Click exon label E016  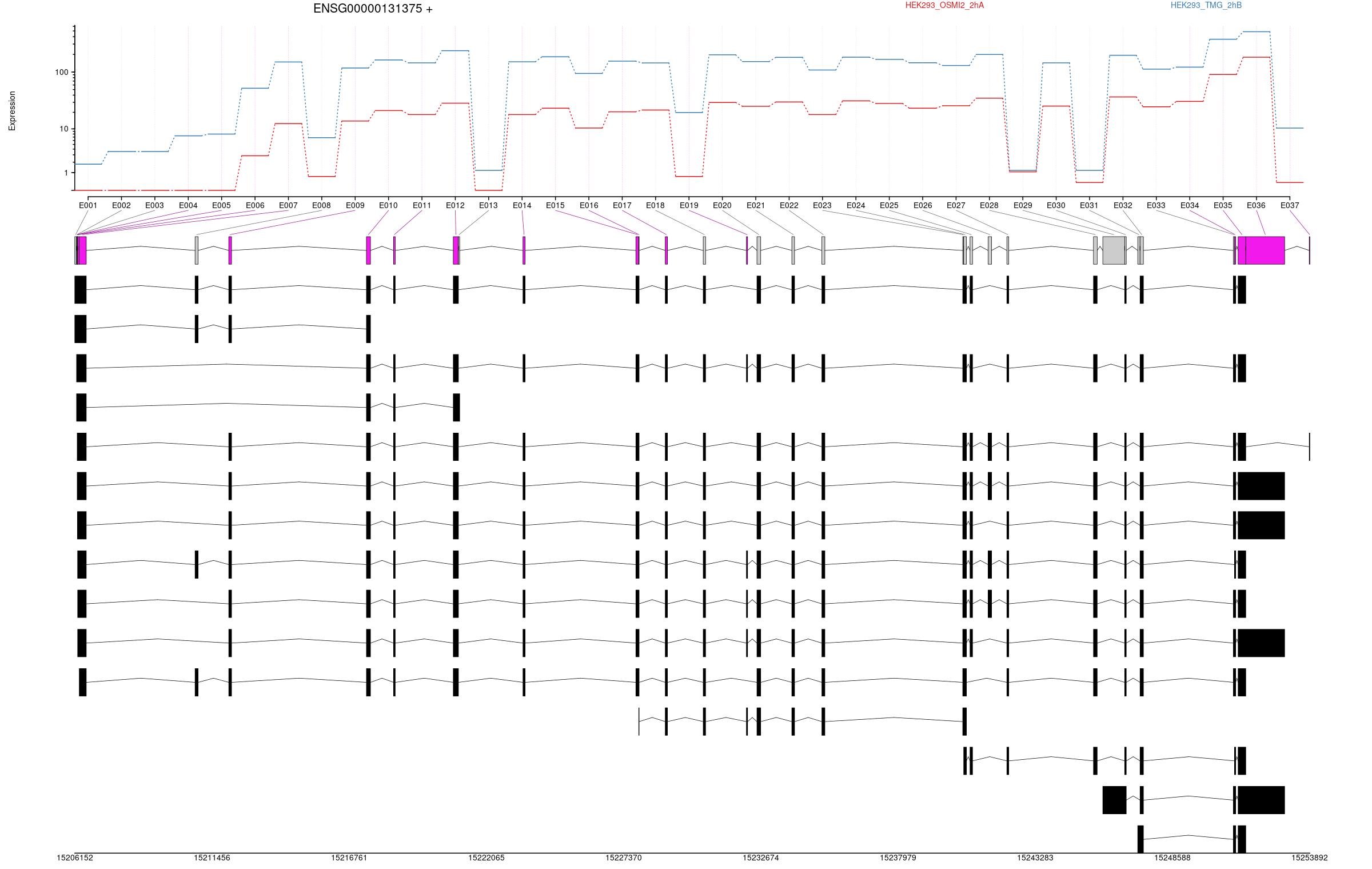click(x=589, y=205)
